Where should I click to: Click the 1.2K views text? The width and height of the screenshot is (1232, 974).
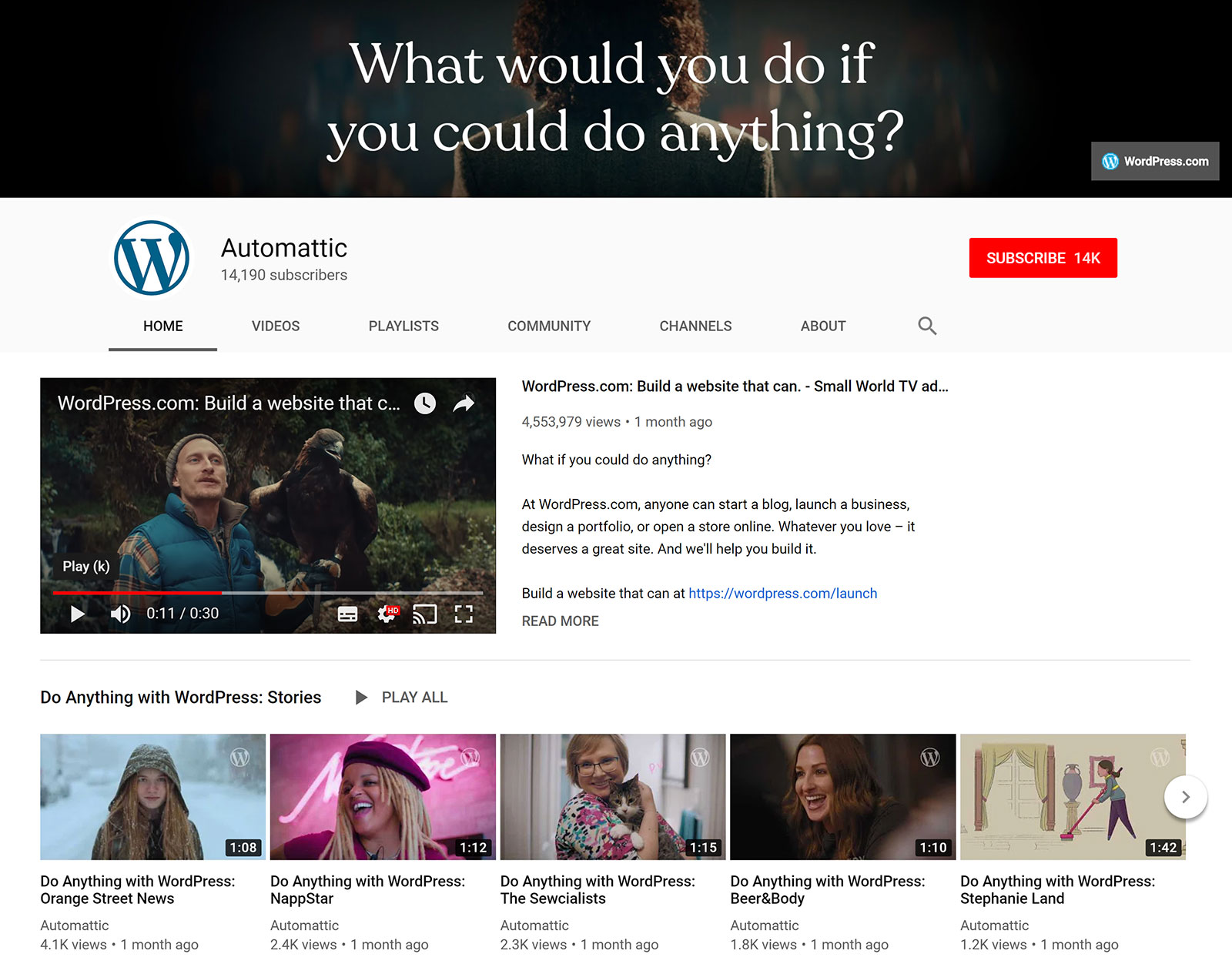[994, 945]
